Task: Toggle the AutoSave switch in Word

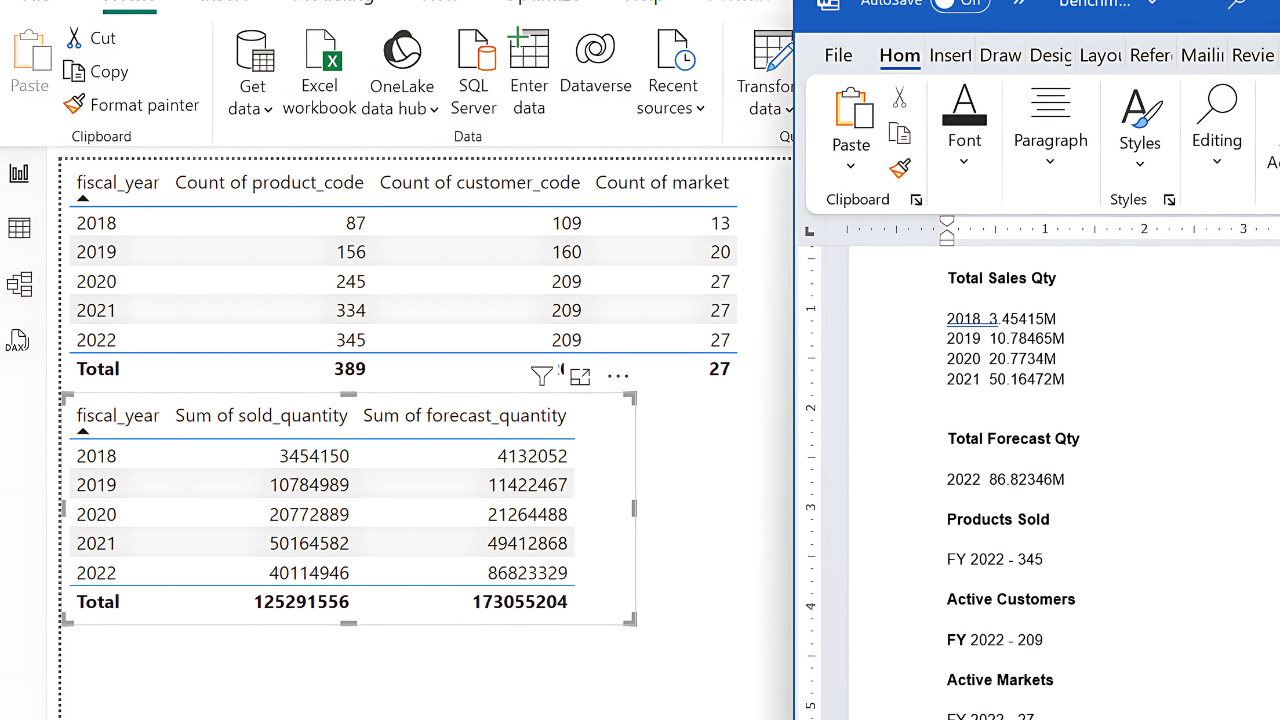Action: pos(958,4)
